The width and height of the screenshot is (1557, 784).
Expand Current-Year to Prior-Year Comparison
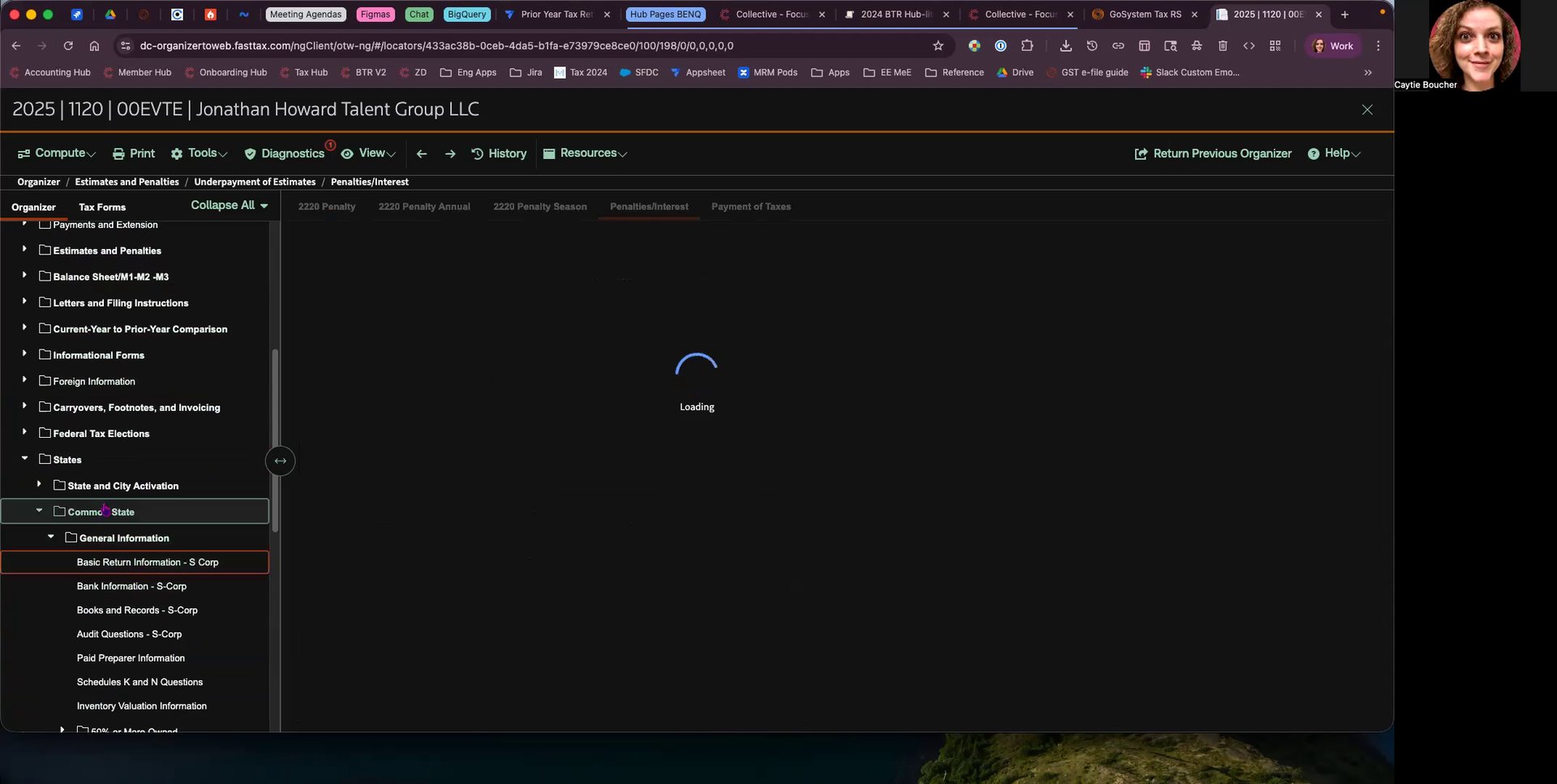[x=24, y=328]
